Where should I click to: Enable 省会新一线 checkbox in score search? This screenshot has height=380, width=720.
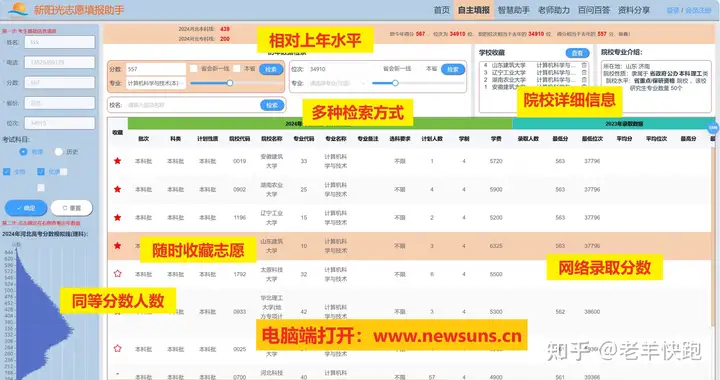click(x=194, y=68)
